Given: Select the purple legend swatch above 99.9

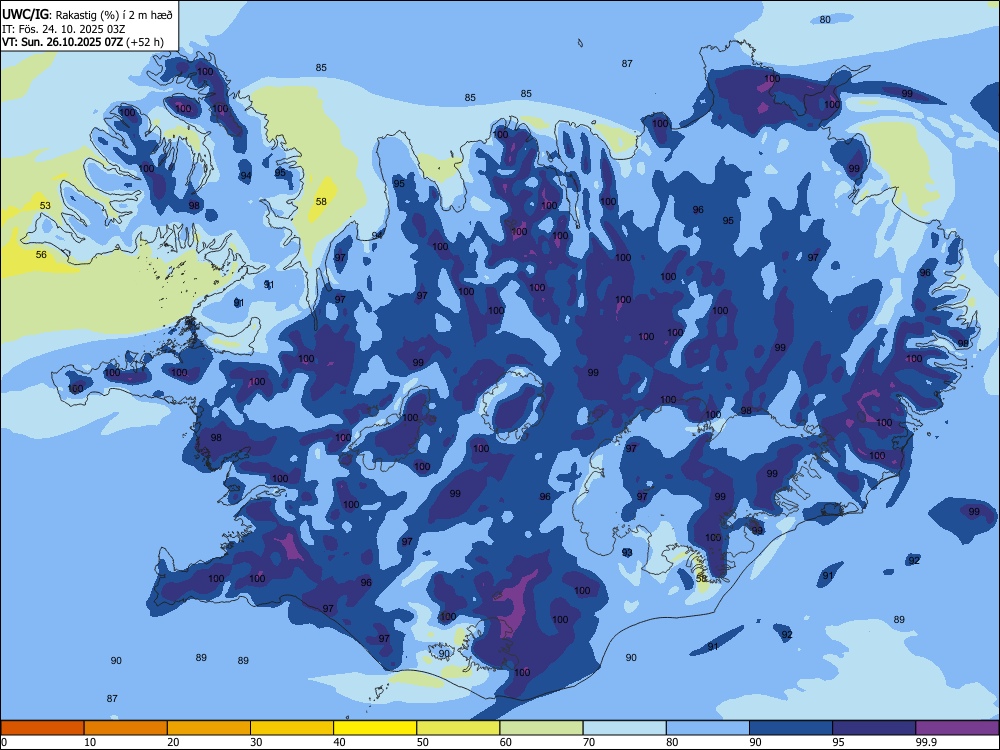Looking at the screenshot, I should pyautogui.click(x=957, y=728).
